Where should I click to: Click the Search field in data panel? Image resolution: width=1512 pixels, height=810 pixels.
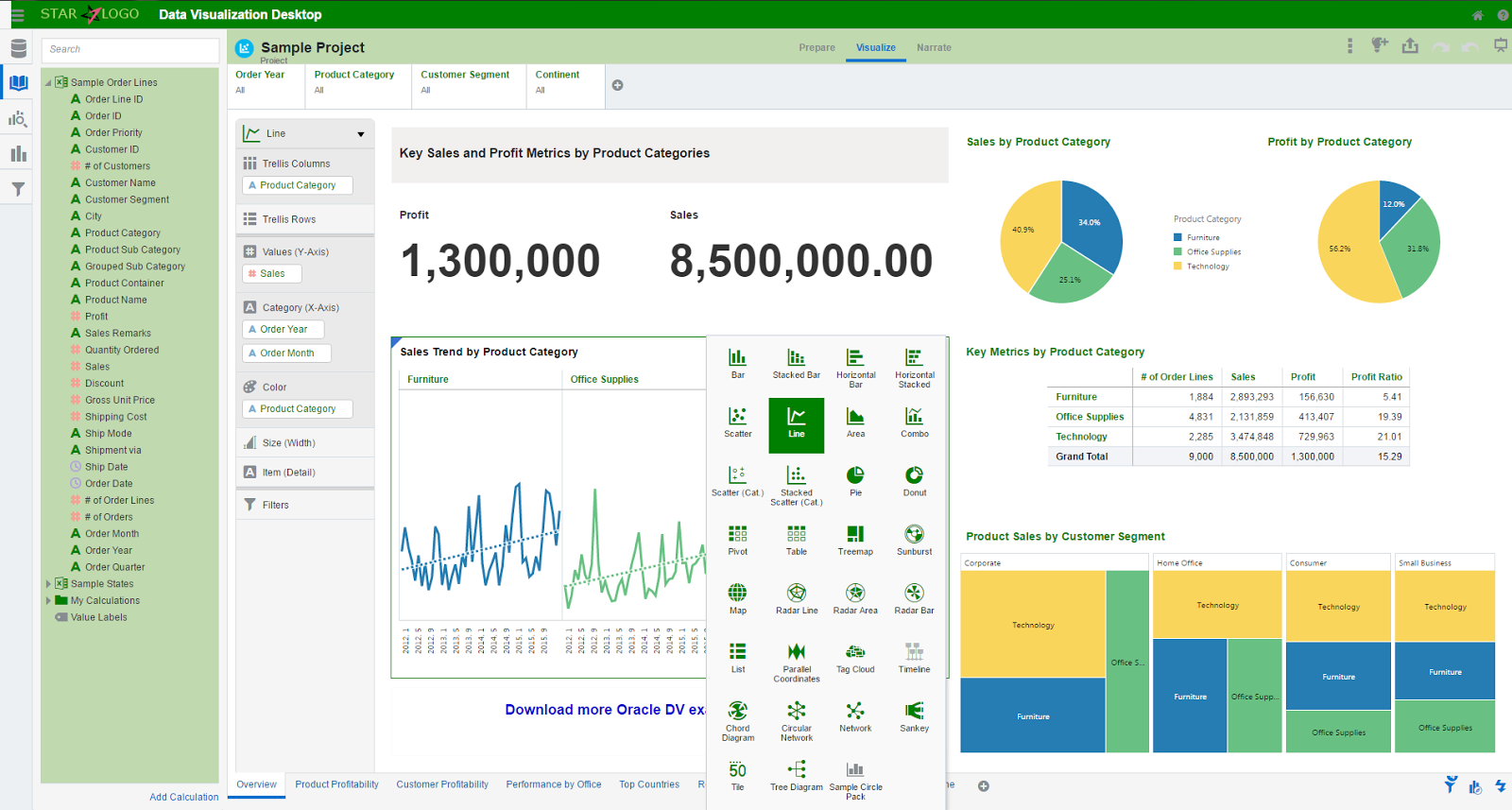point(130,49)
